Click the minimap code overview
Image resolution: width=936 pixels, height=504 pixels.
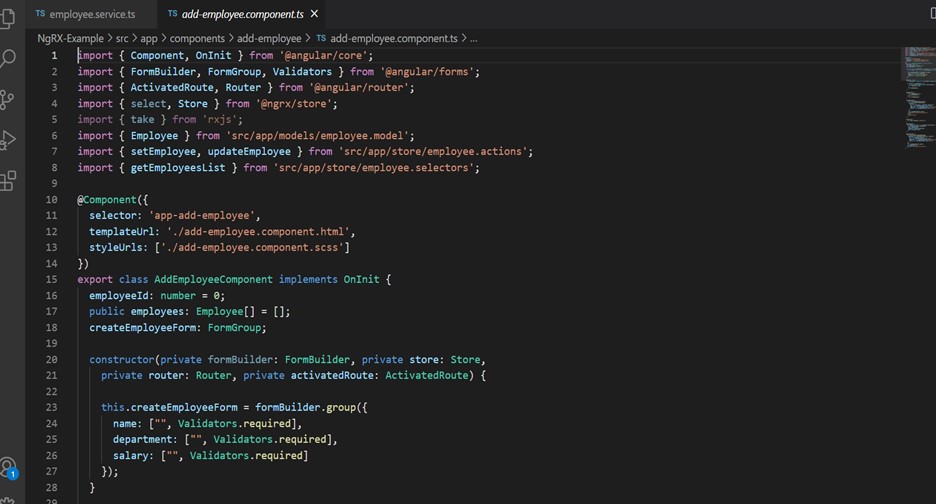[x=917, y=100]
